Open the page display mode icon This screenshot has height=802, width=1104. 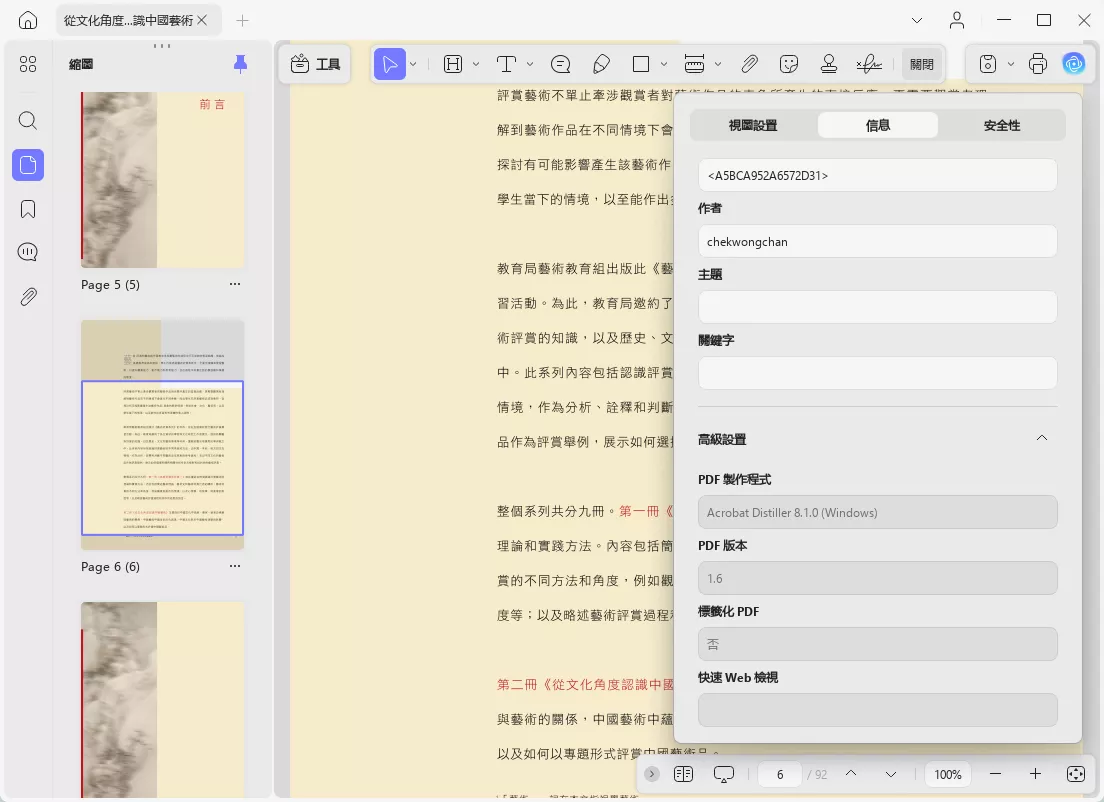[683, 774]
